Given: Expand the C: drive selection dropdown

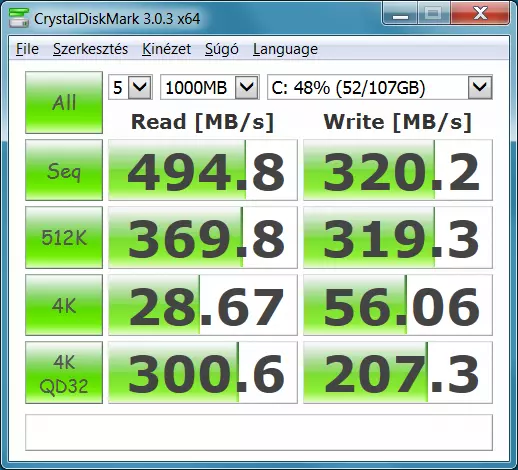Looking at the screenshot, I should coord(380,87).
